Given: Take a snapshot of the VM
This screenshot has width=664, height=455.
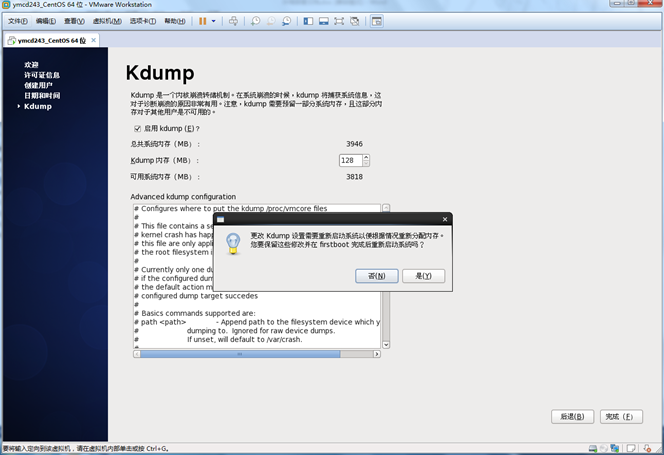Looking at the screenshot, I should [255, 21].
